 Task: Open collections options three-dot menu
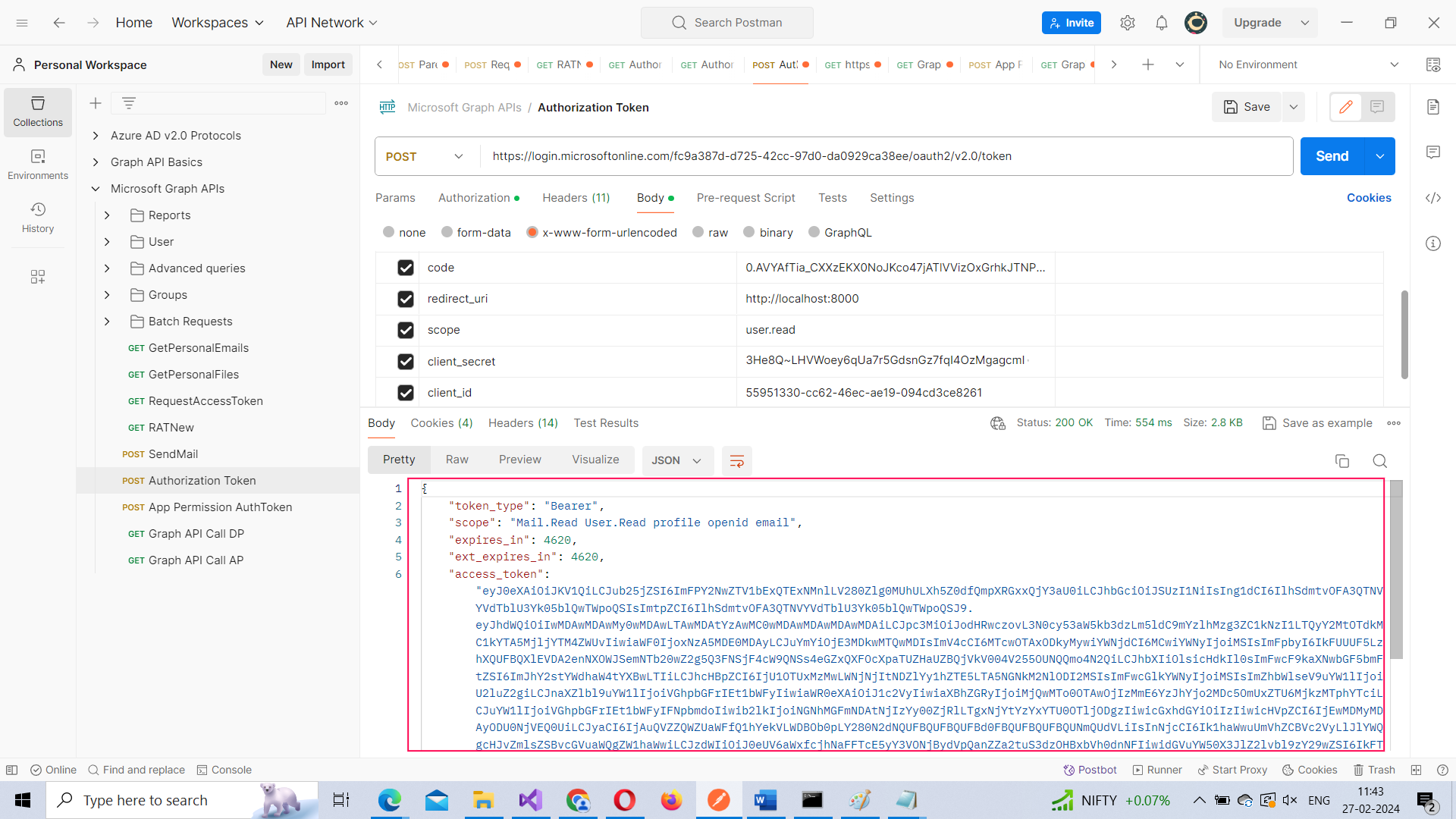[x=341, y=103]
